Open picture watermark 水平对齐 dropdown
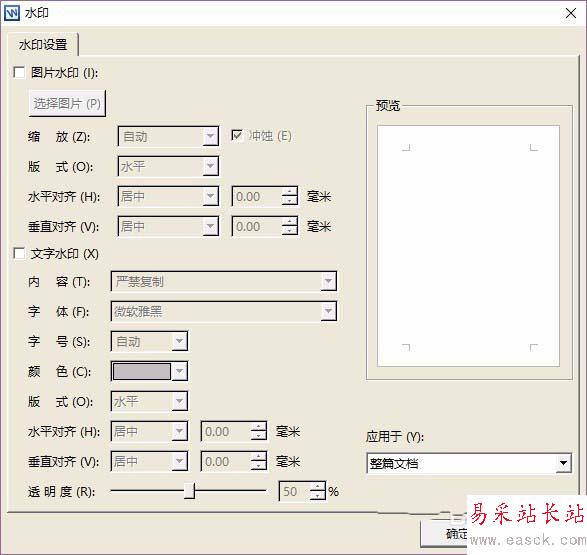This screenshot has width=587, height=555. pyautogui.click(x=168, y=196)
